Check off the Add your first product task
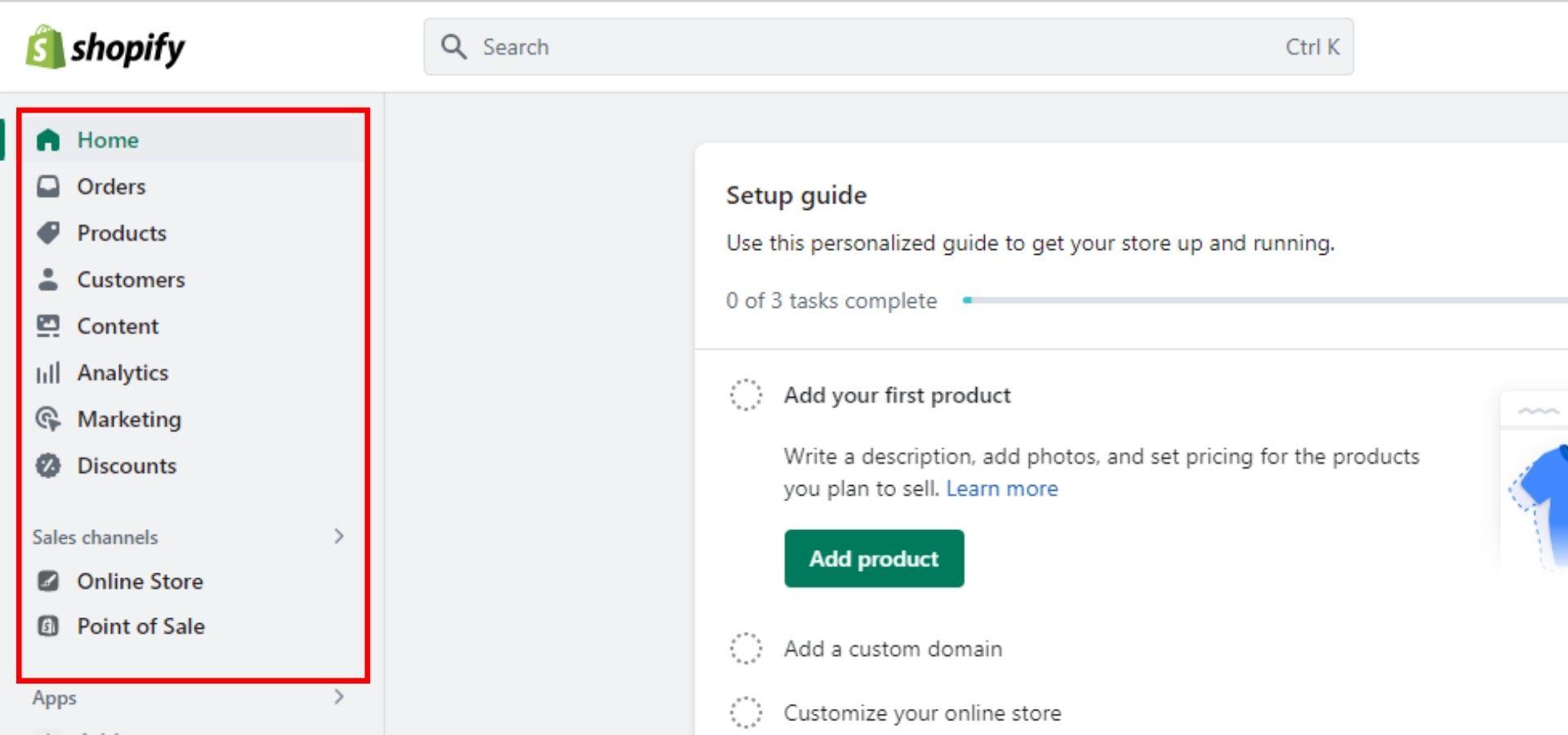Image resolution: width=1568 pixels, height=735 pixels. pyautogui.click(x=746, y=395)
